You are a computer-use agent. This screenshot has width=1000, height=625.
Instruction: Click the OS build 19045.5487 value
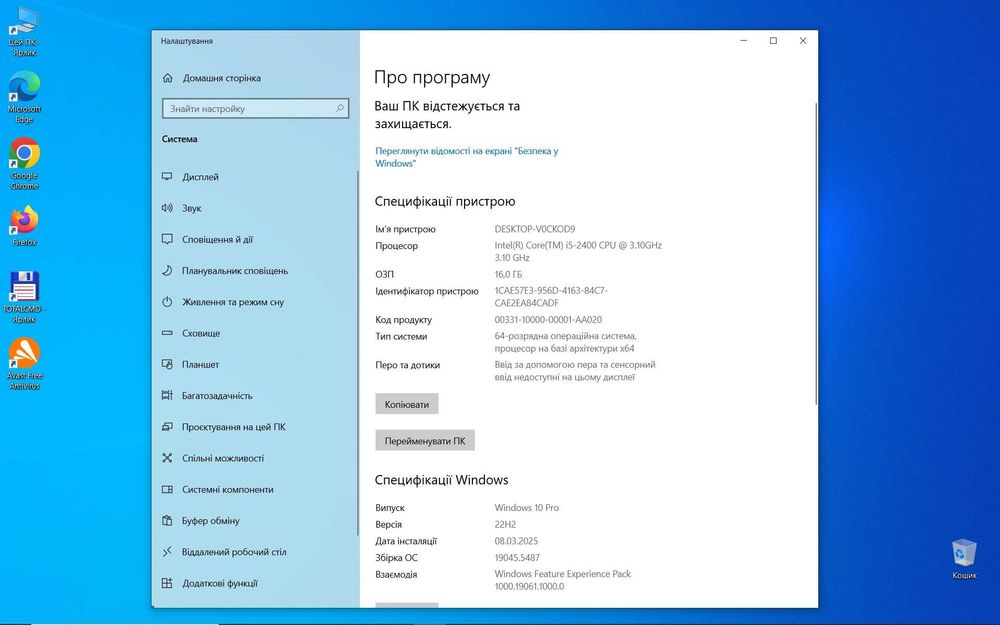pos(517,557)
